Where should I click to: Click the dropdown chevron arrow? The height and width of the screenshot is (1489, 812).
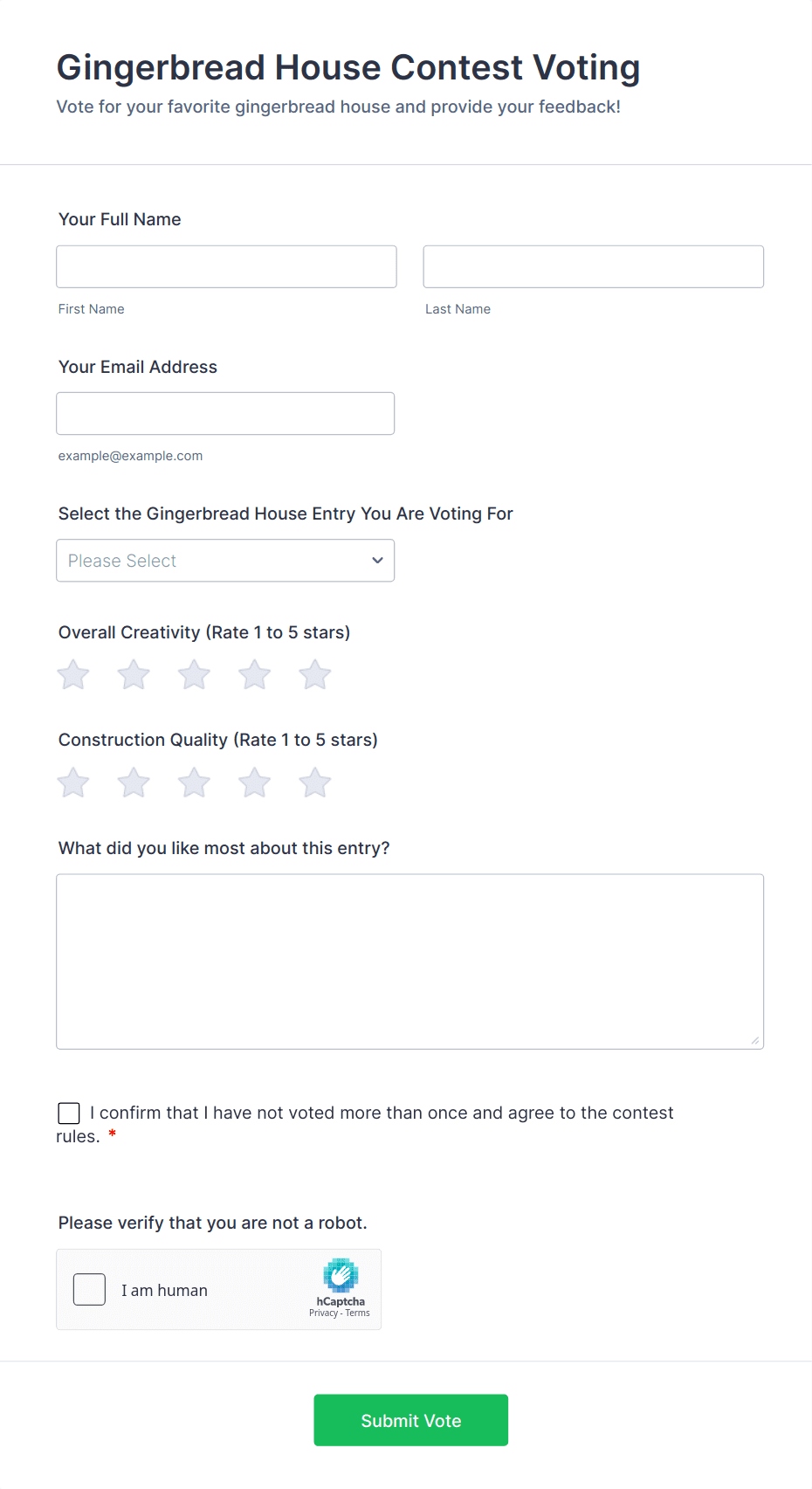click(x=377, y=561)
